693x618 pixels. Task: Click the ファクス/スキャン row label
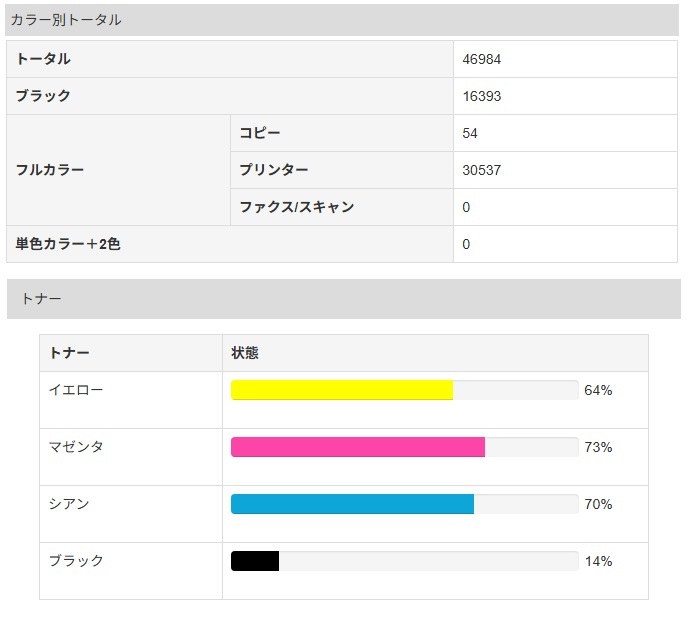[x=297, y=207]
